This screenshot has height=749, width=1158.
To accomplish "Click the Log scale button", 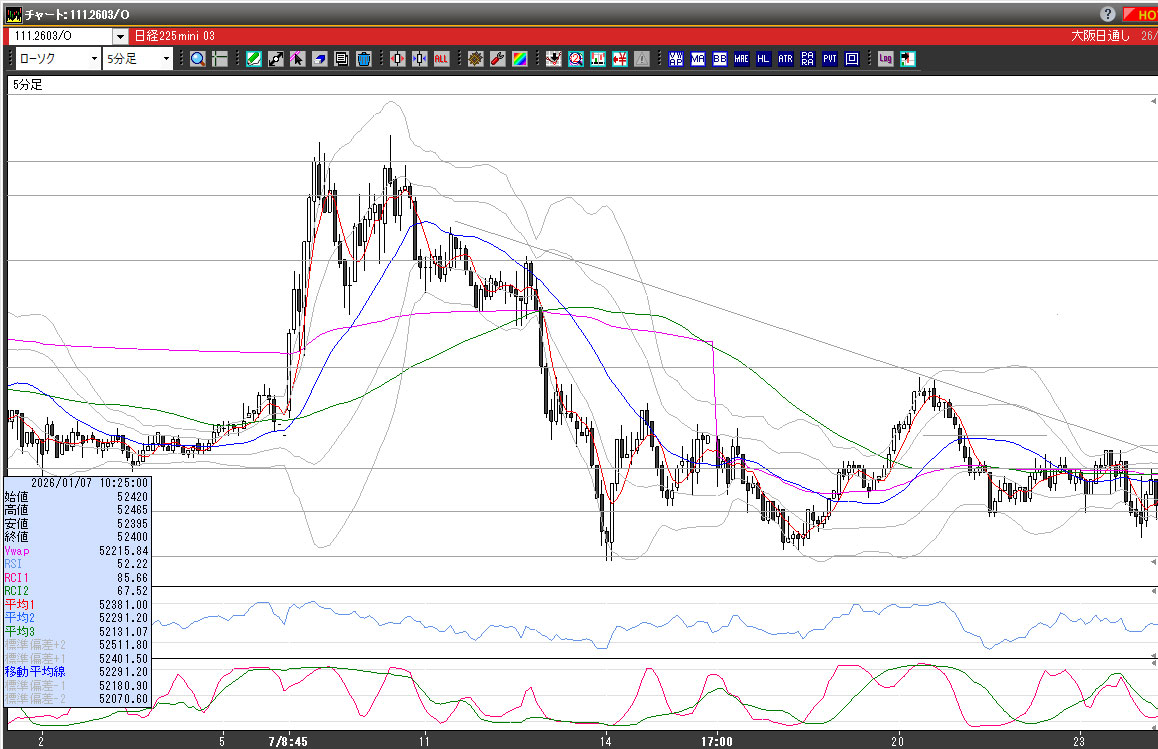I will point(886,59).
